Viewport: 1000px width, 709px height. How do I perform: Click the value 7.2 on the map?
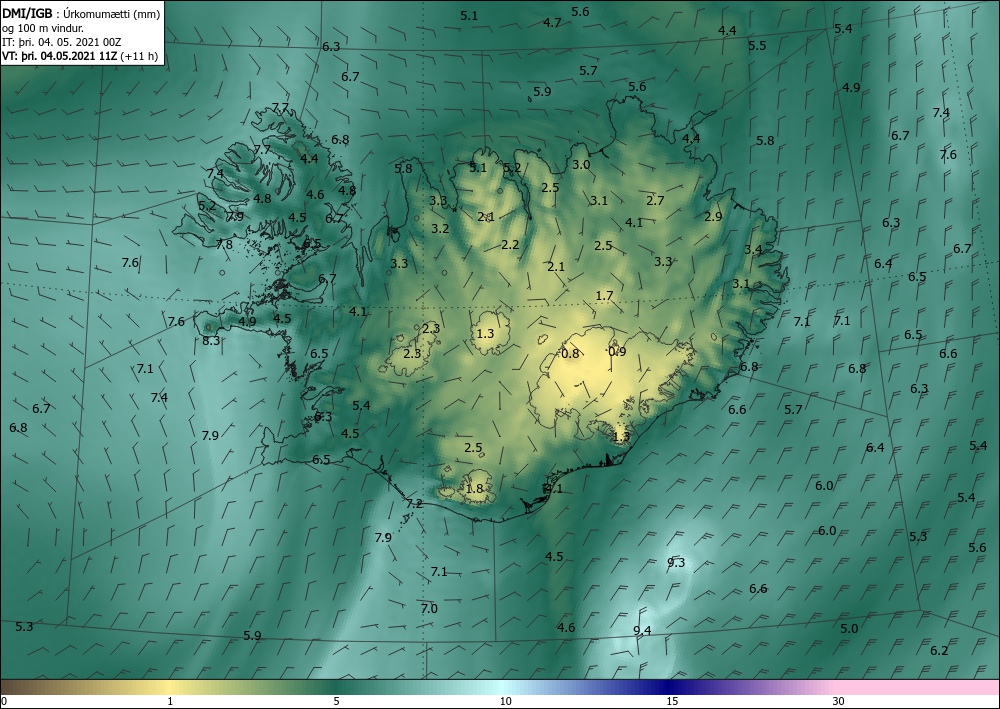pos(414,504)
